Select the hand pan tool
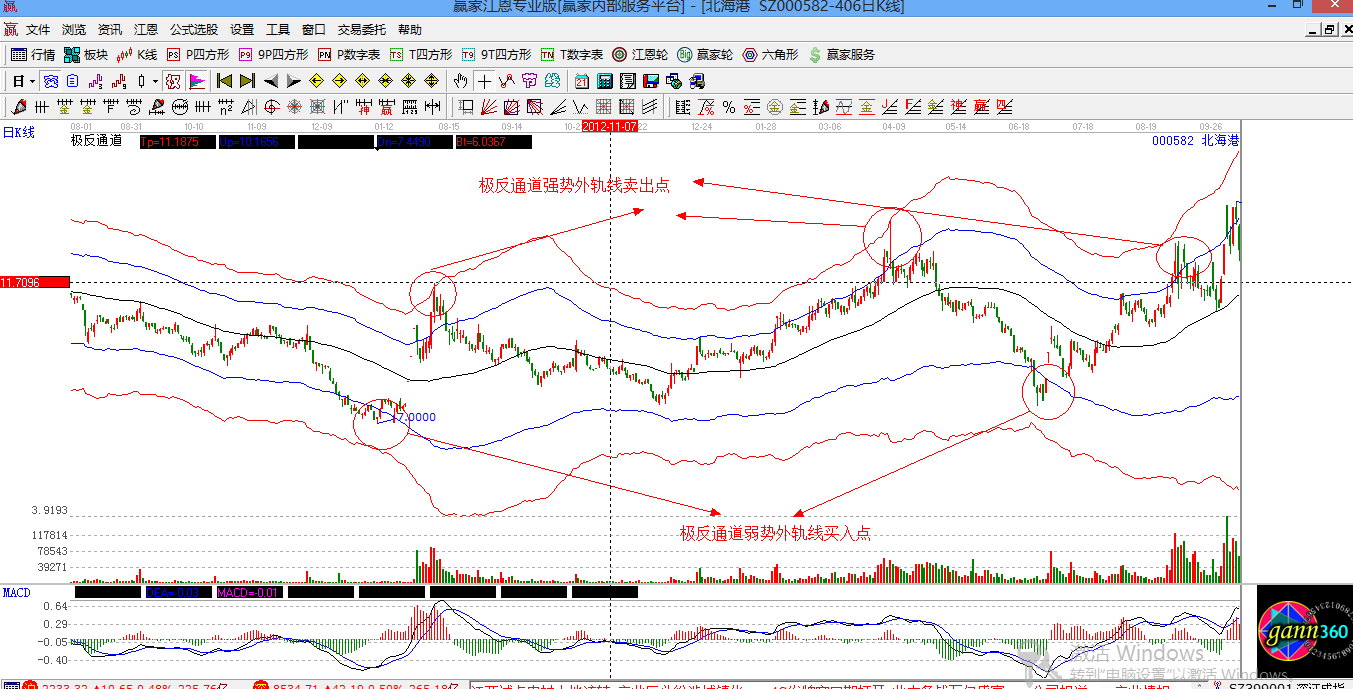The height and width of the screenshot is (689, 1353). tap(460, 81)
